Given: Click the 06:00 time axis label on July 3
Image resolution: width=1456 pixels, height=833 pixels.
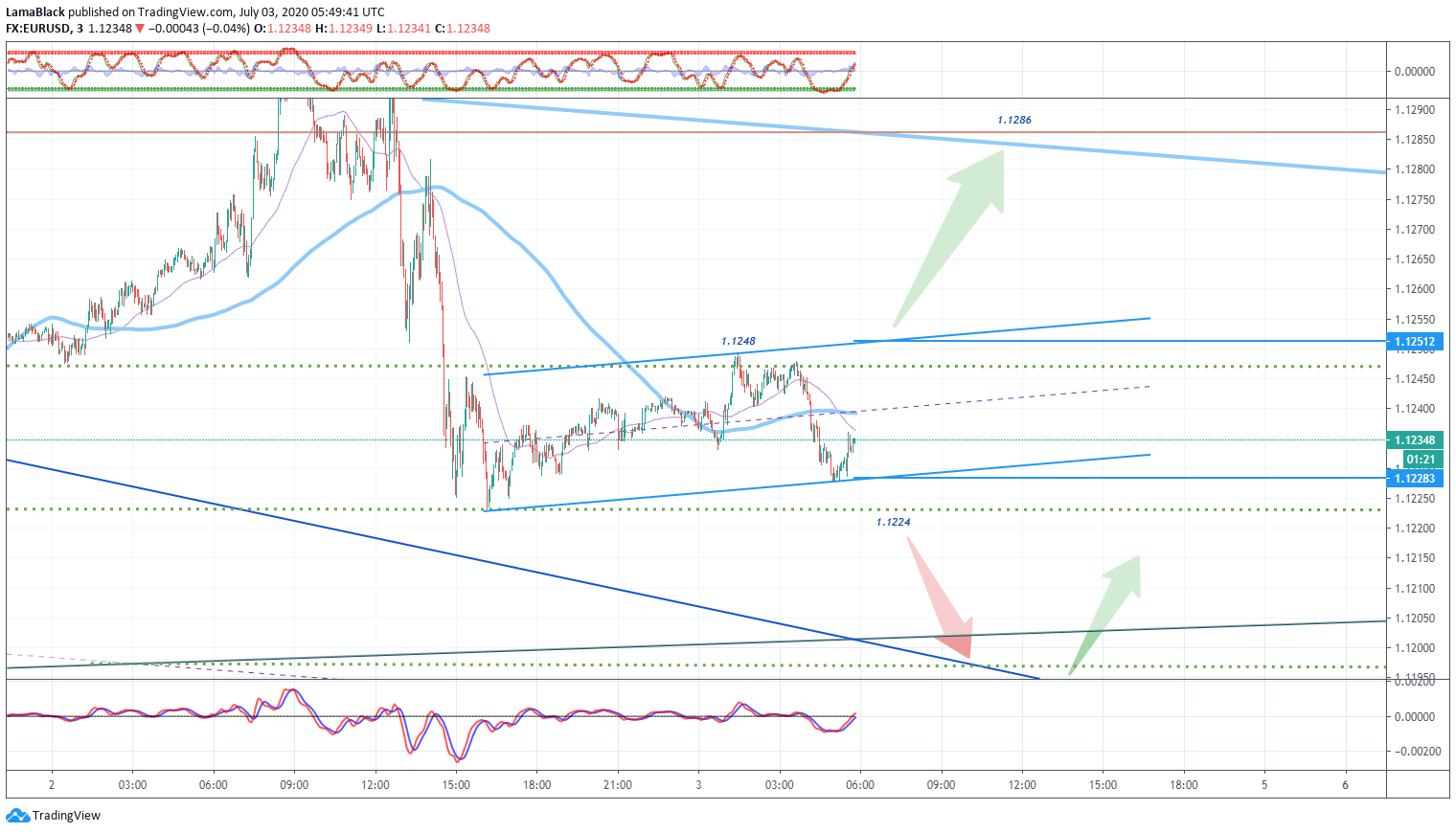Looking at the screenshot, I should [x=860, y=785].
